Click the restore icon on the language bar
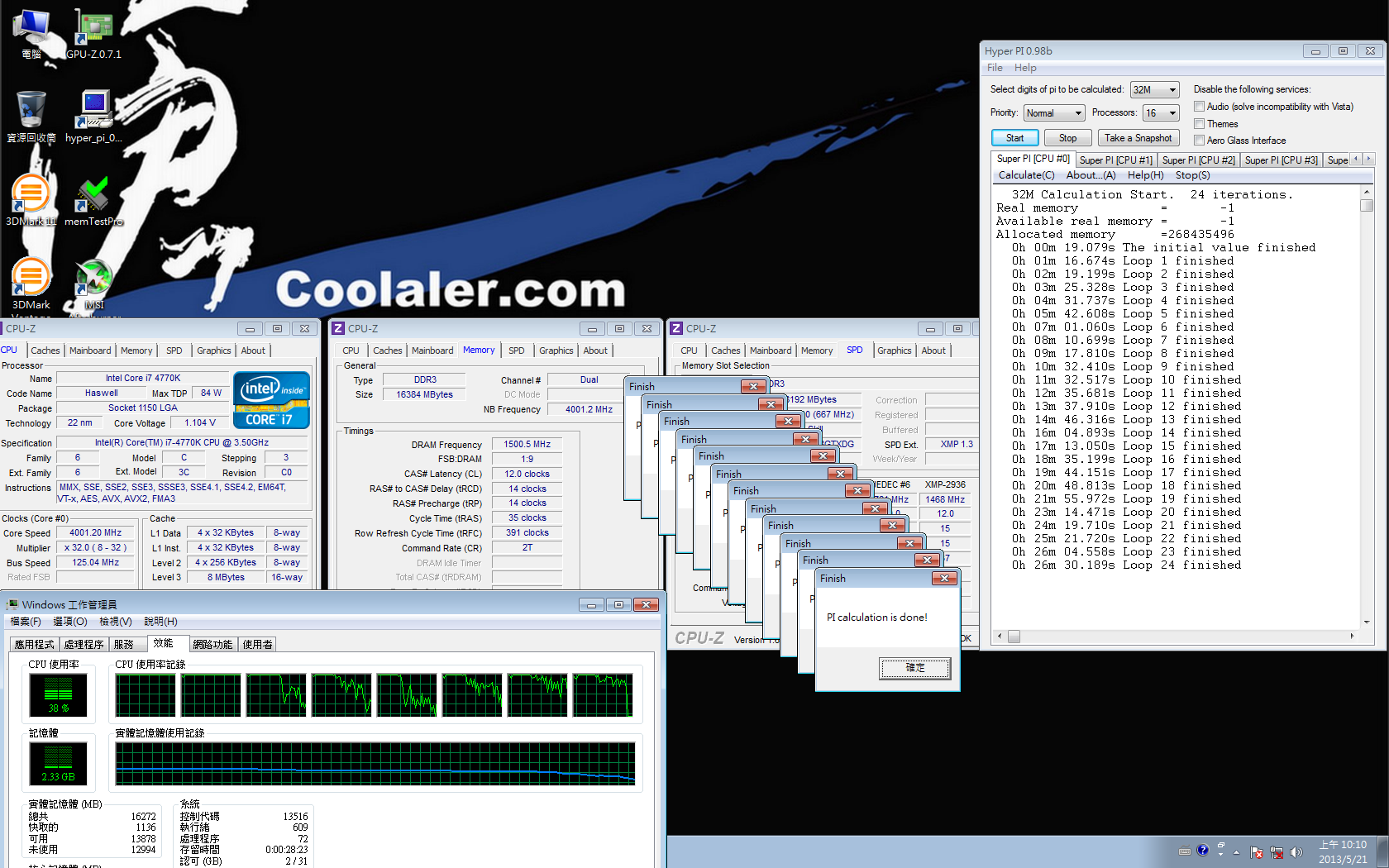Screen dimensions: 1389x868 (1220, 846)
